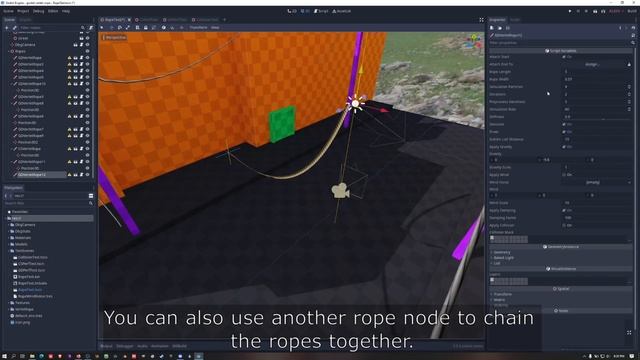Expand the Baked Light section
The width and height of the screenshot is (640, 360).
(x=504, y=258)
